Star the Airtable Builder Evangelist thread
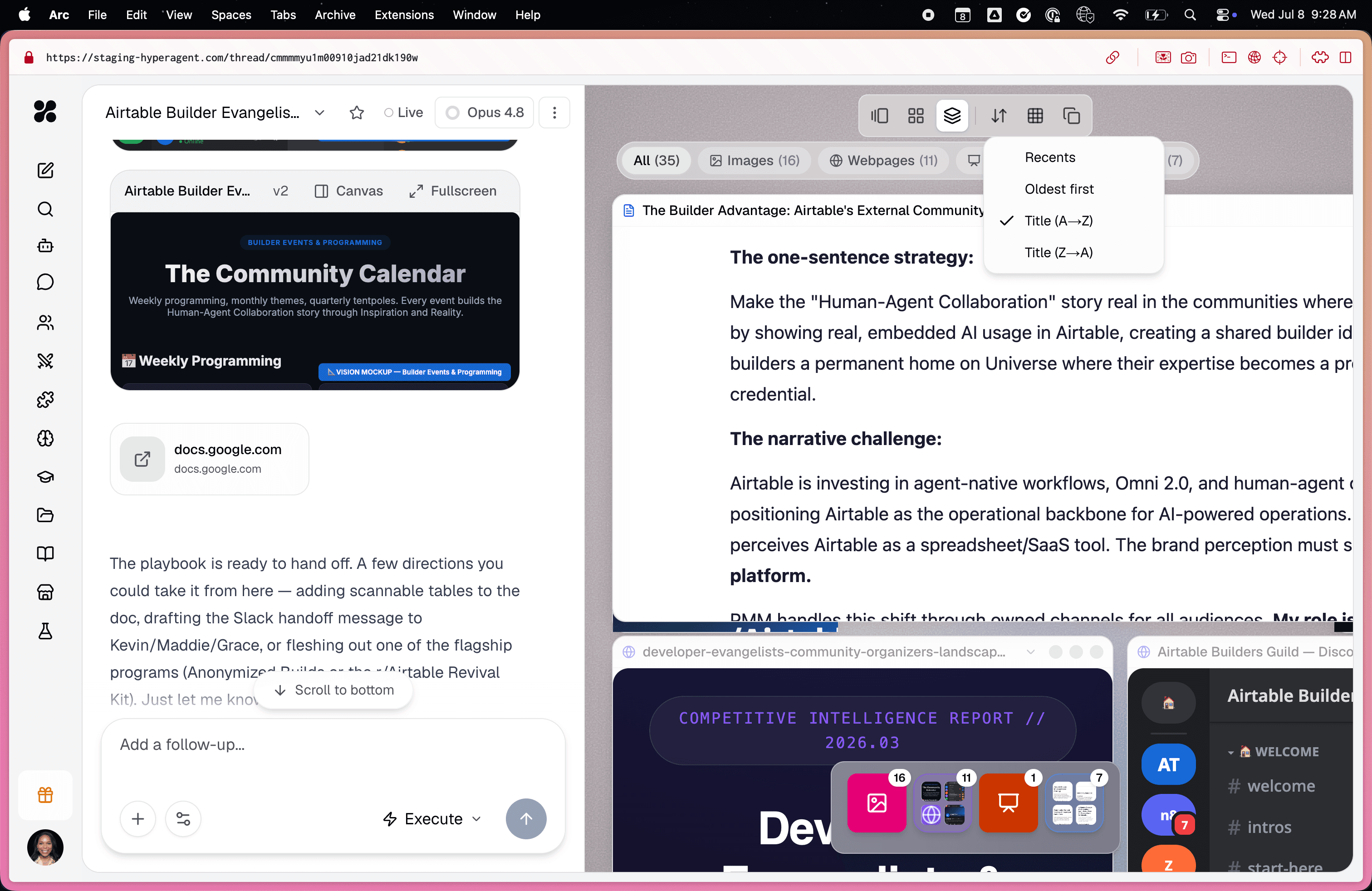This screenshot has width=1372, height=891. point(357,113)
